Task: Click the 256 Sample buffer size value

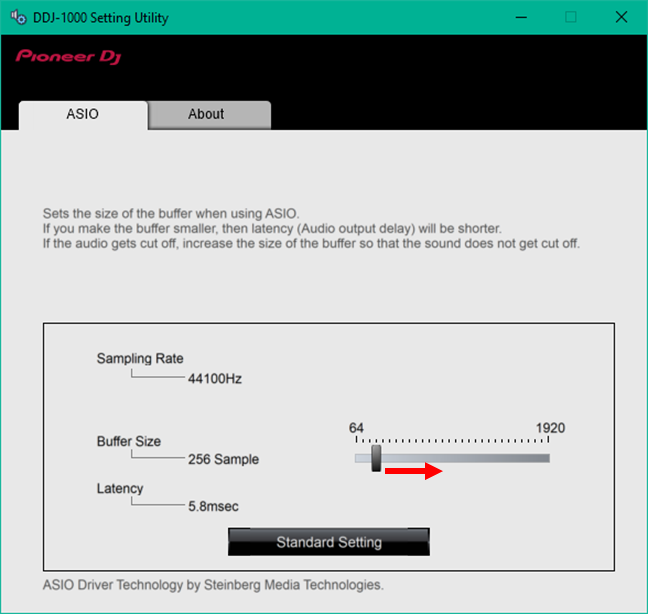Action: 223,459
